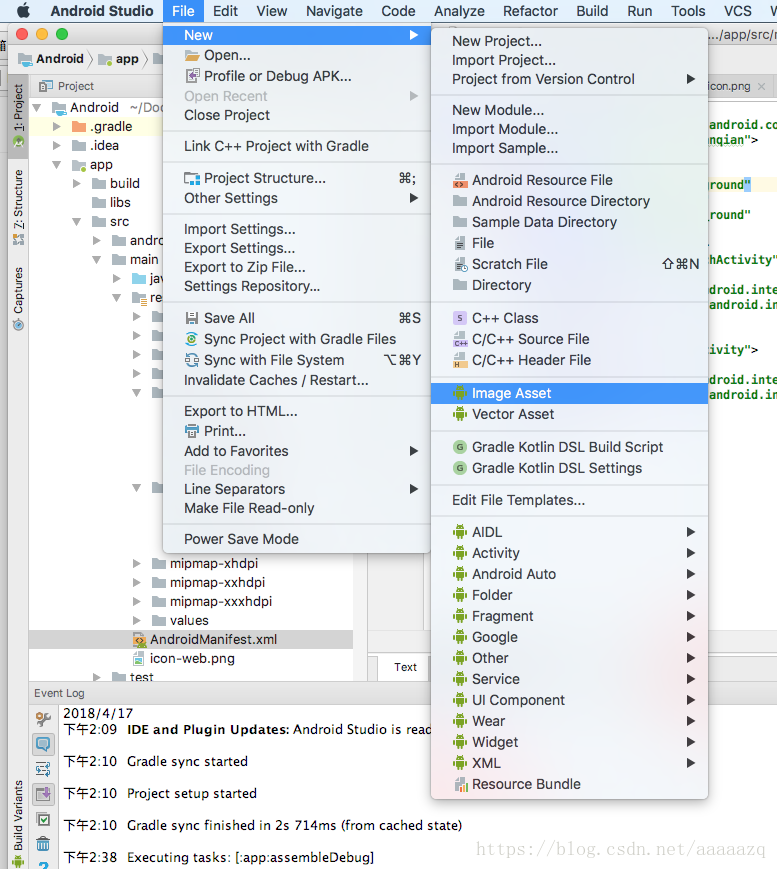777x869 pixels.
Task: Expand Line Separators submenu
Action: [x=413, y=489]
